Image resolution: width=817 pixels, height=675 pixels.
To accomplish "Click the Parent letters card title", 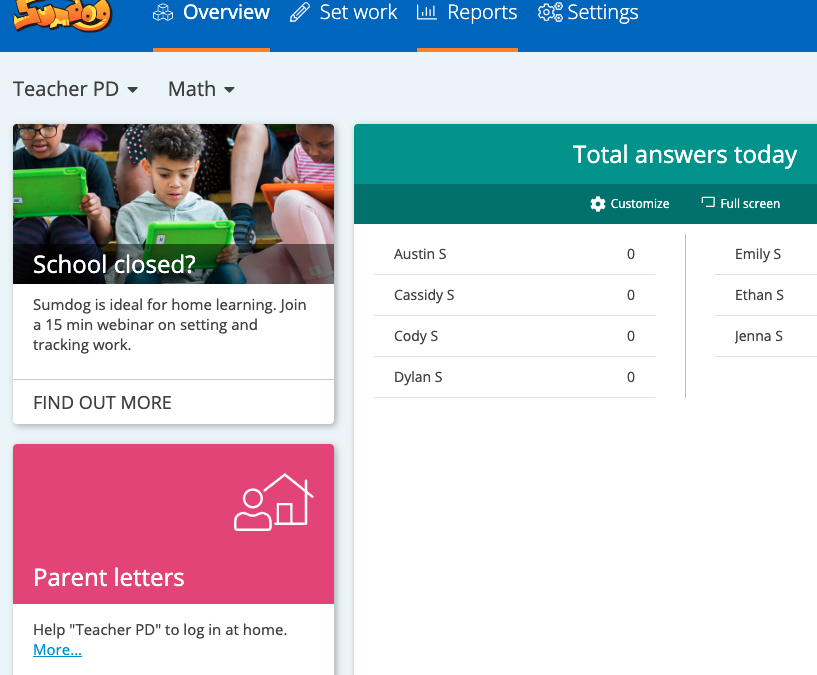I will (x=109, y=578).
